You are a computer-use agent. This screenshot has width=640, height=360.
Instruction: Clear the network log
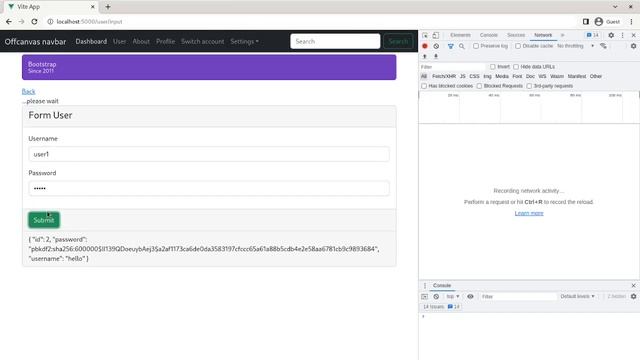(x=436, y=46)
